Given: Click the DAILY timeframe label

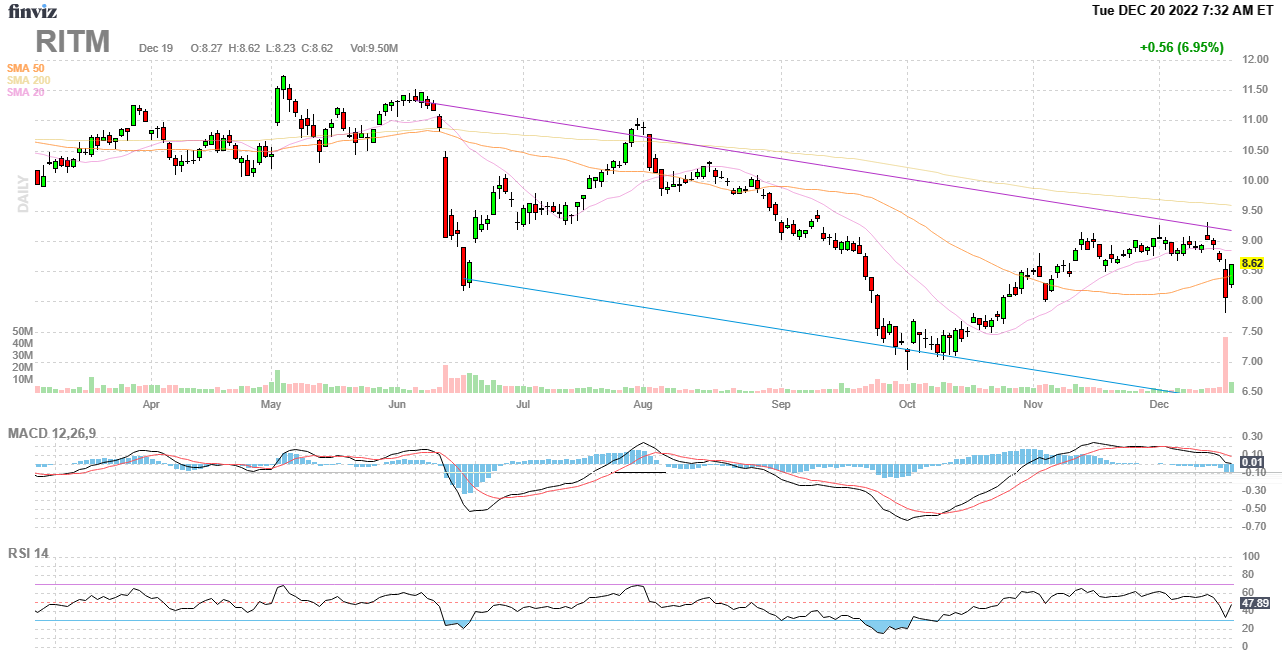Looking at the screenshot, I should 21,192.
